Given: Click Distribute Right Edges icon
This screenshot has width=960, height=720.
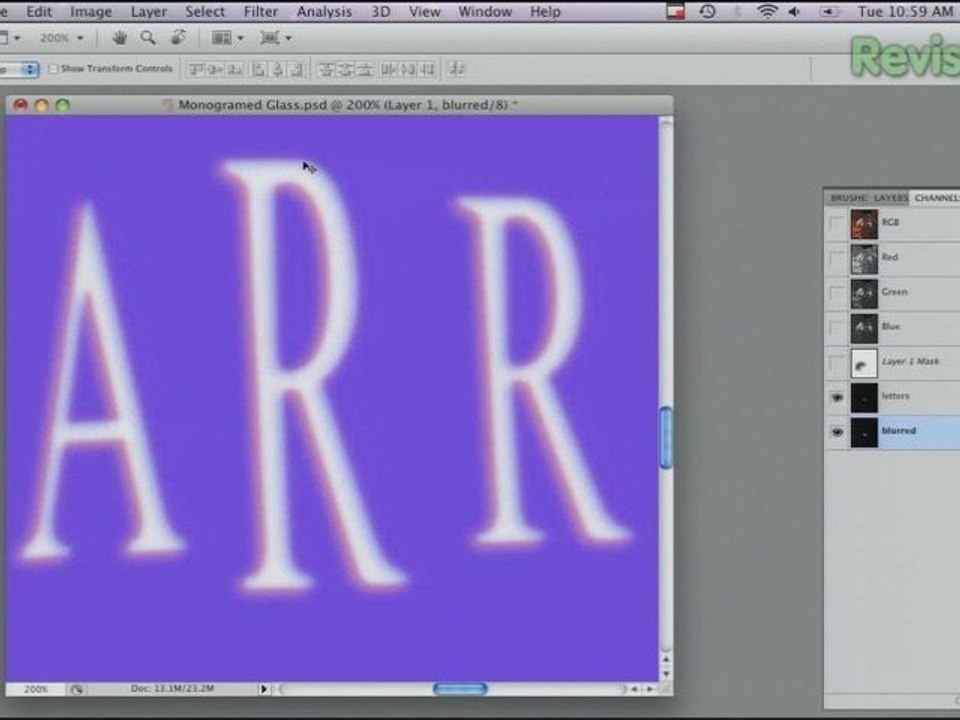Looking at the screenshot, I should click(428, 69).
